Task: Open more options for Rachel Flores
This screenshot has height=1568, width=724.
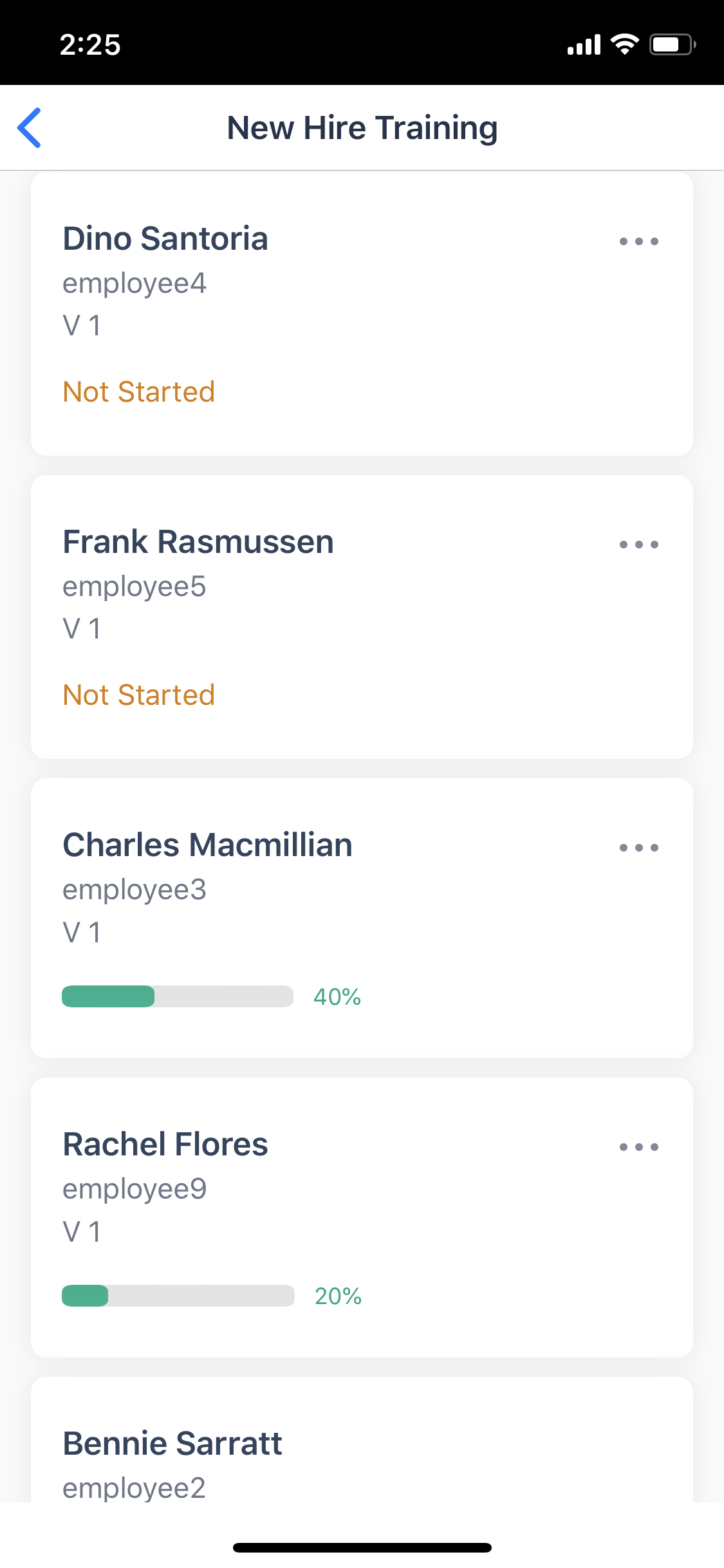Action: tap(638, 1147)
